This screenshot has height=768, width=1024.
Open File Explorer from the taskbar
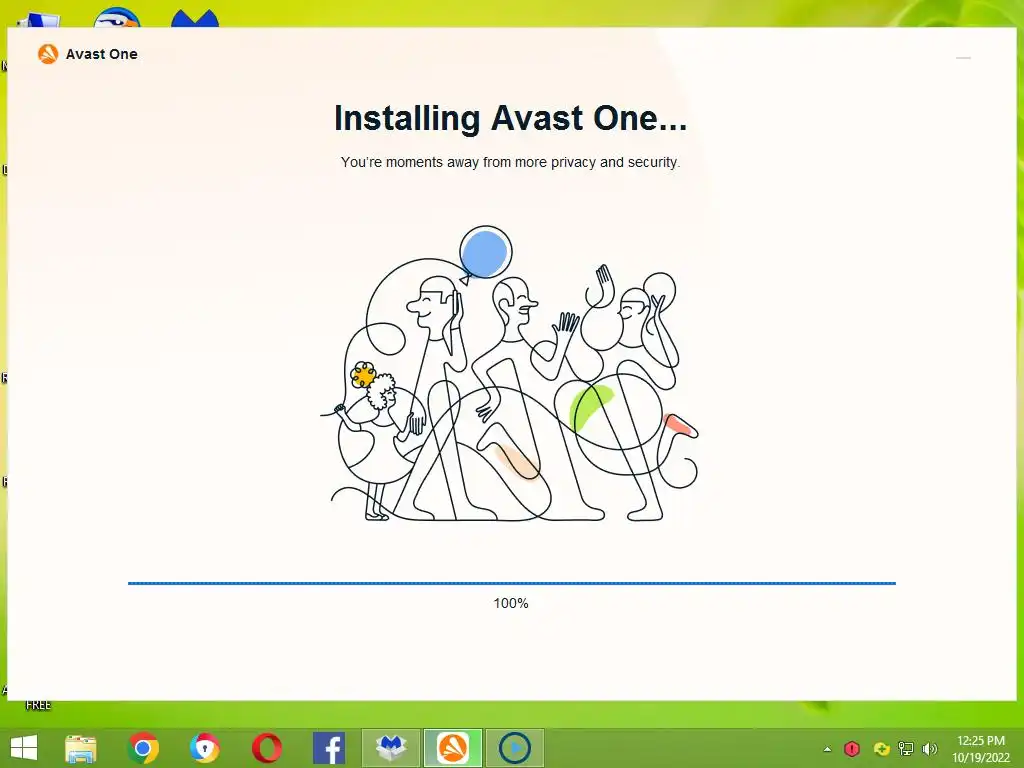(x=81, y=748)
